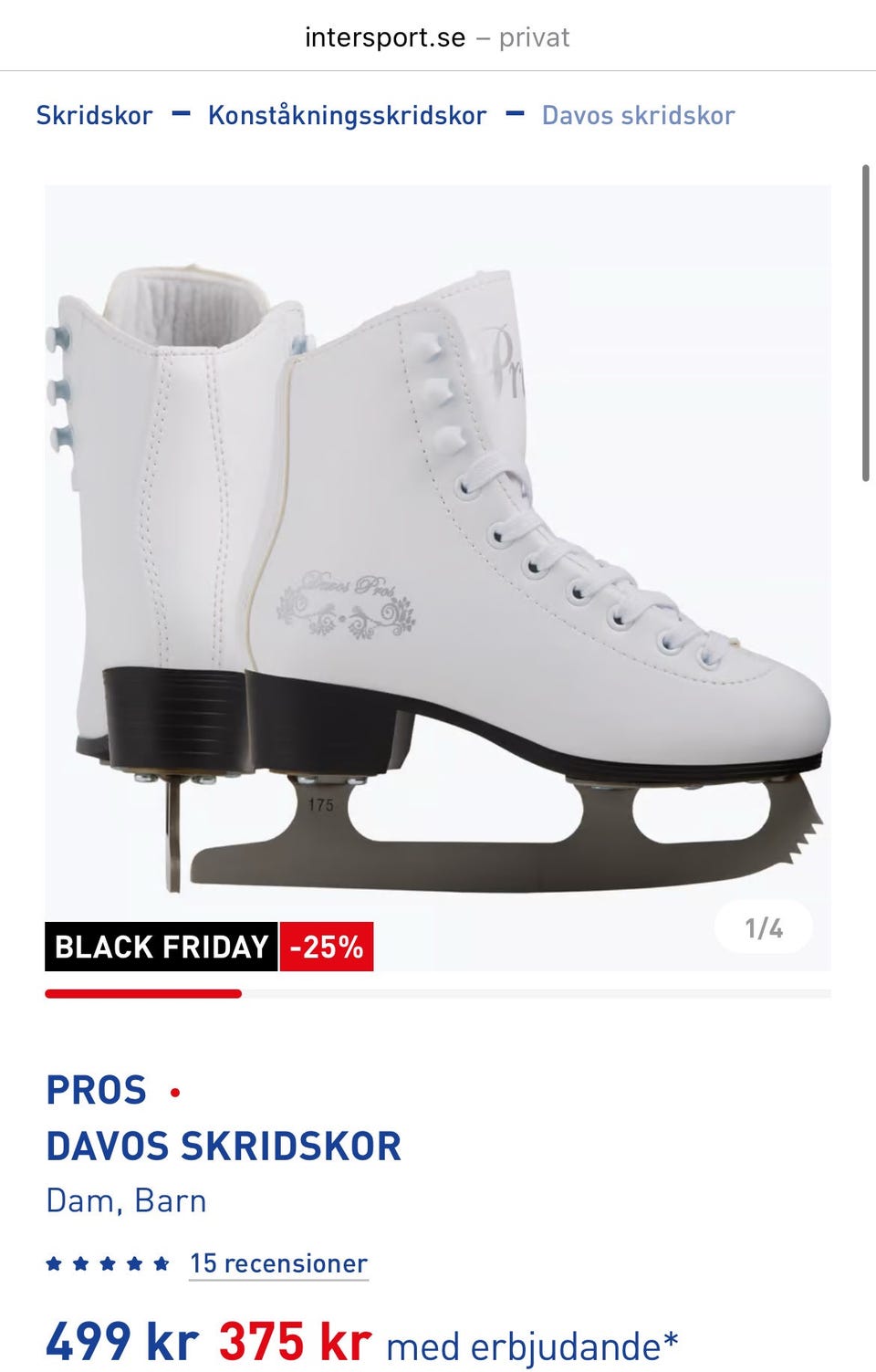The height and width of the screenshot is (1372, 876).
Task: Click the five-star rating icons
Action: (108, 1264)
